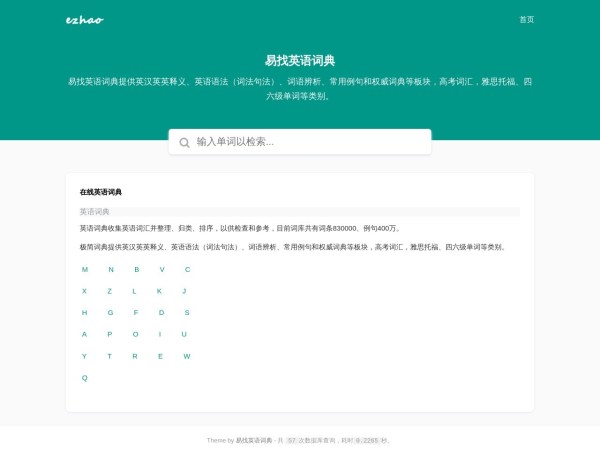Image resolution: width=600 pixels, height=450 pixels.
Task: Browse words starting with O
Action: 135,334
